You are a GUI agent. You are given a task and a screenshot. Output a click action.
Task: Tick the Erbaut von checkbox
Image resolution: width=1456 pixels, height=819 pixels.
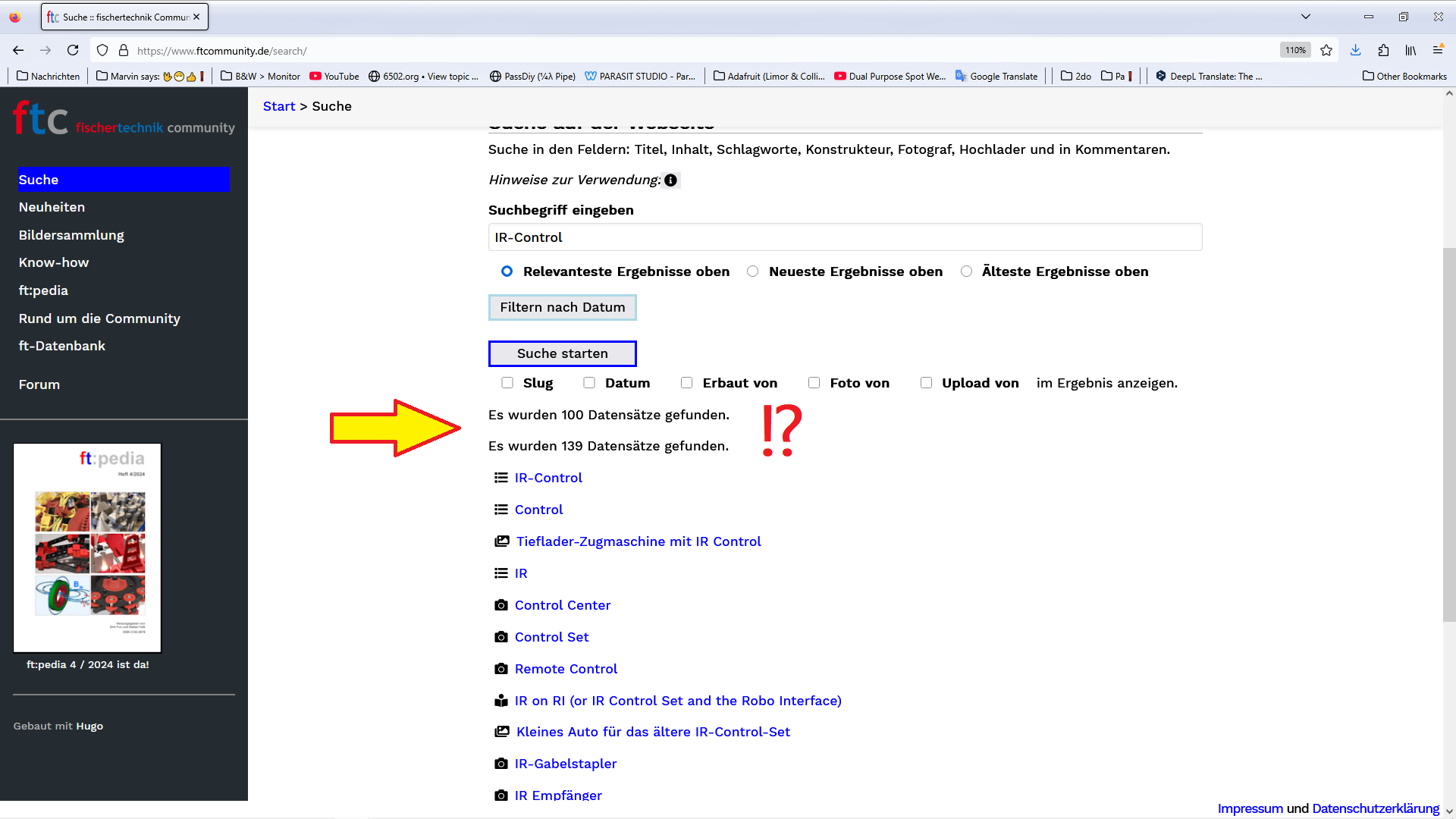pos(686,383)
